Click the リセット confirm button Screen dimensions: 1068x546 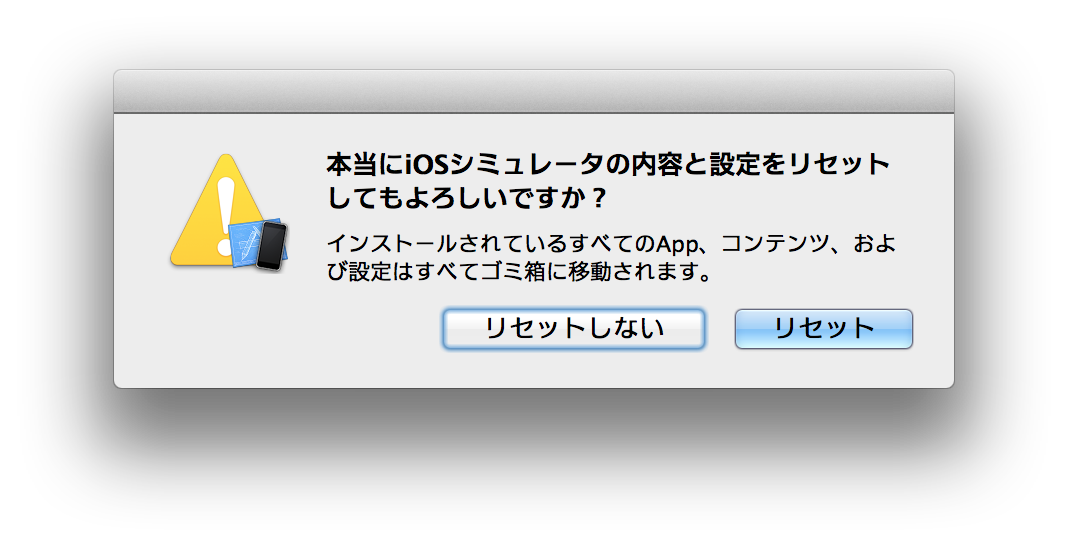(x=823, y=329)
